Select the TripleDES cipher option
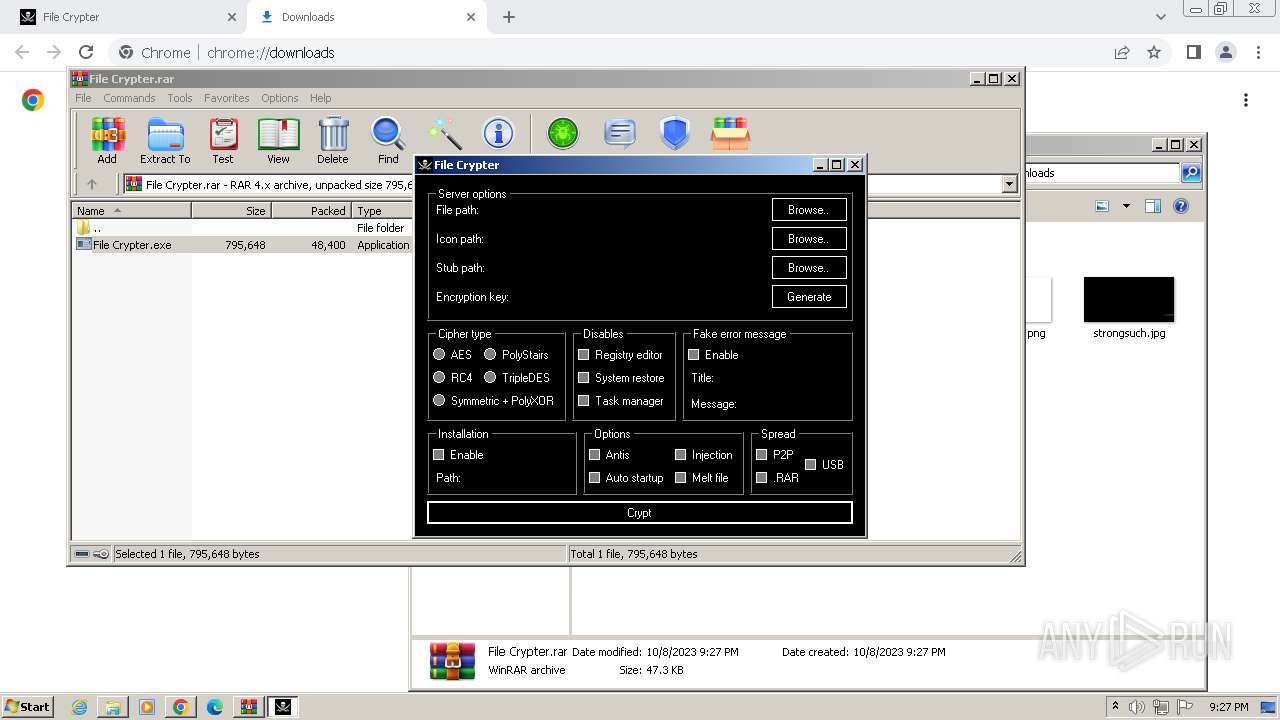Image resolution: width=1280 pixels, height=720 pixels. click(x=490, y=377)
